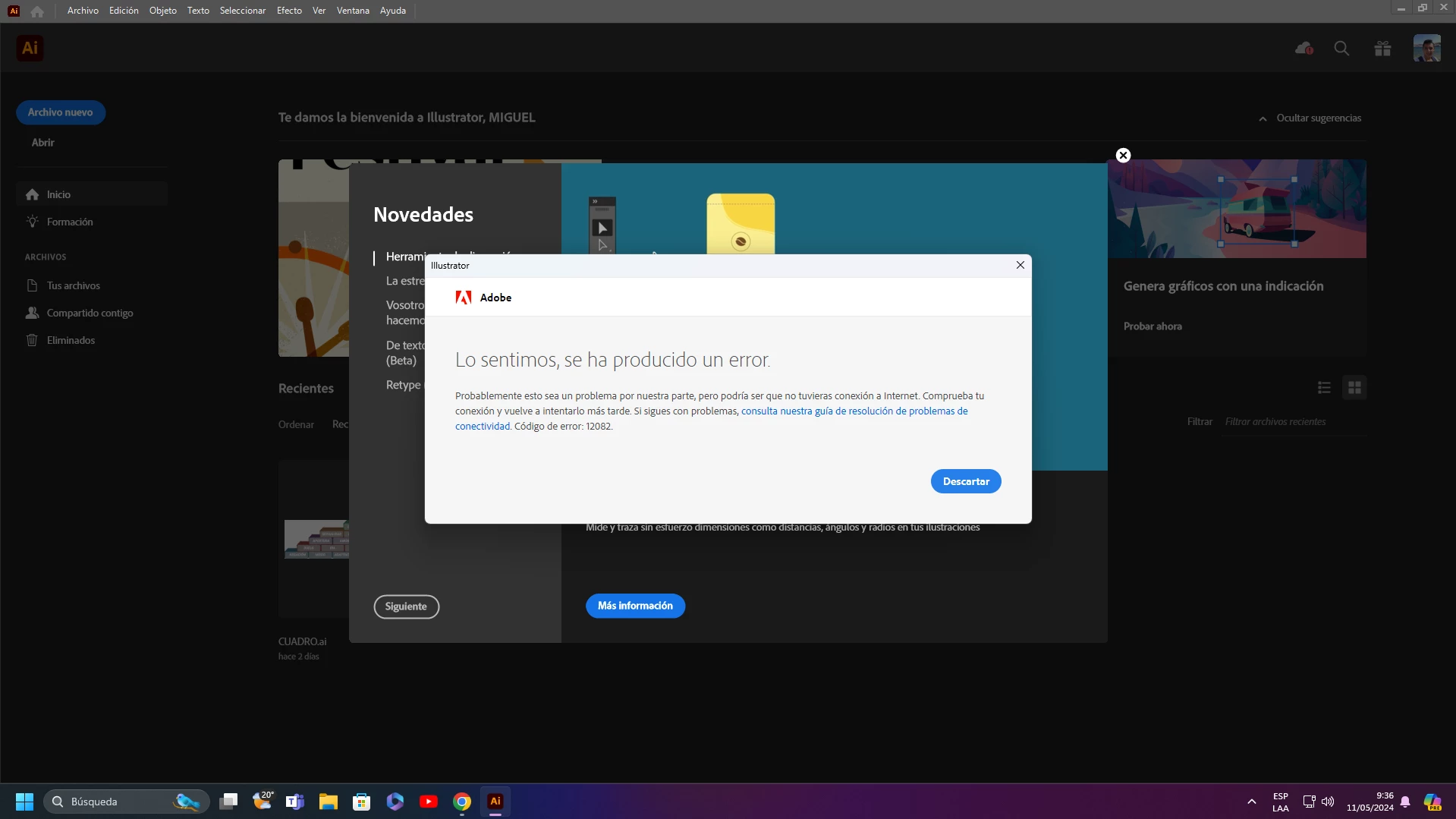The image size is (1456, 819).
Task: Open the weather widget showing 20°
Action: (263, 800)
